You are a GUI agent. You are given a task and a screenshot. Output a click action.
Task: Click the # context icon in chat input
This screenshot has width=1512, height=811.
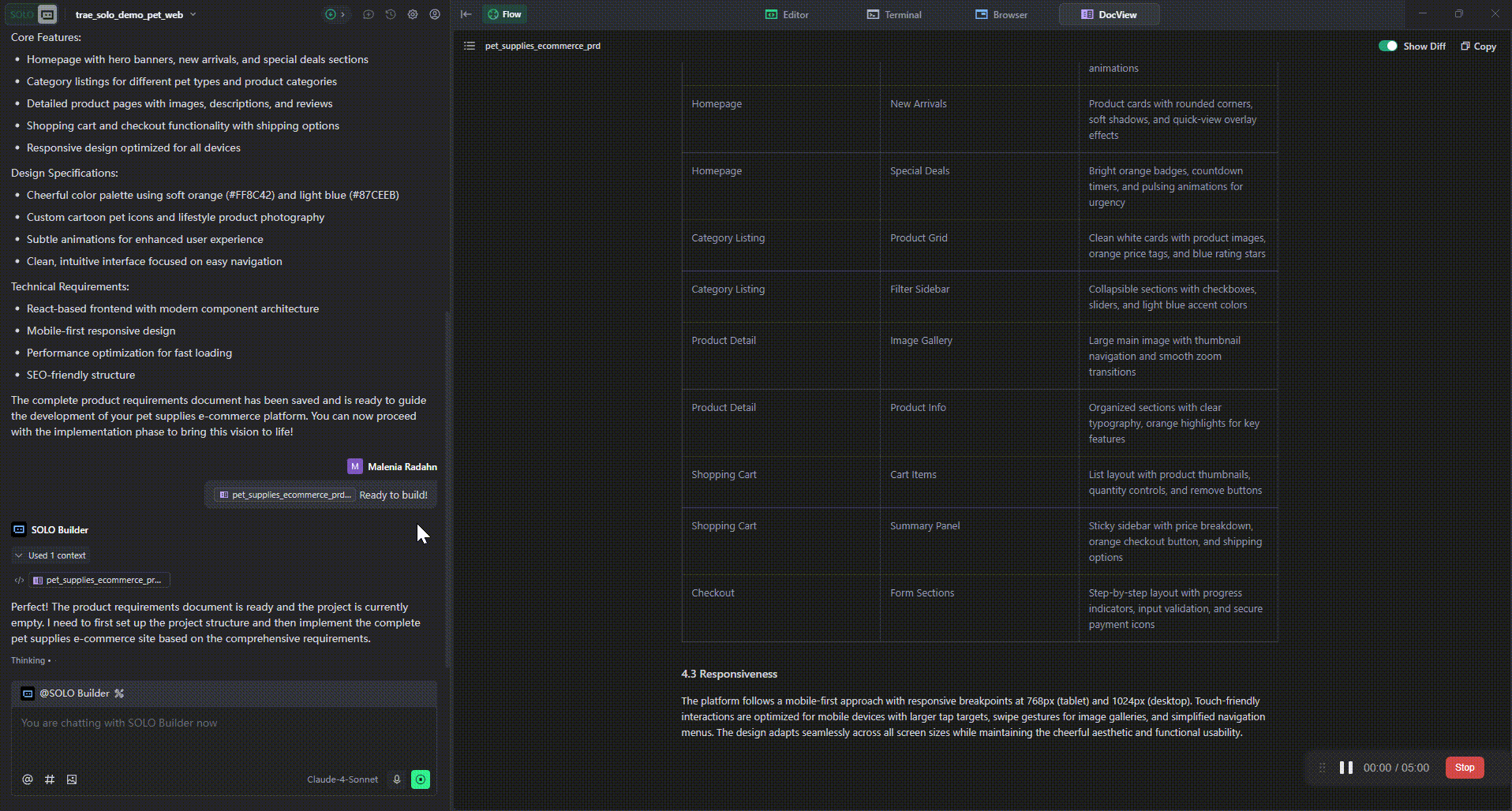(50, 779)
